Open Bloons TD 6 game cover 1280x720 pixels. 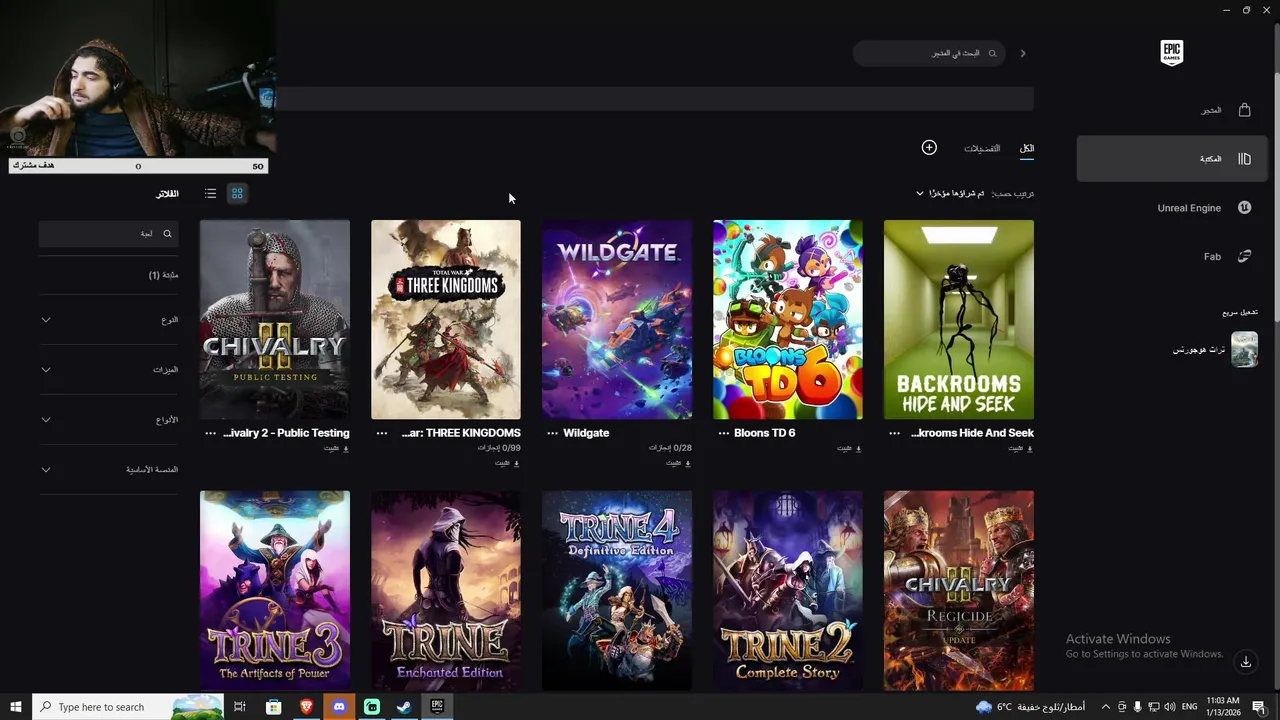coord(788,320)
